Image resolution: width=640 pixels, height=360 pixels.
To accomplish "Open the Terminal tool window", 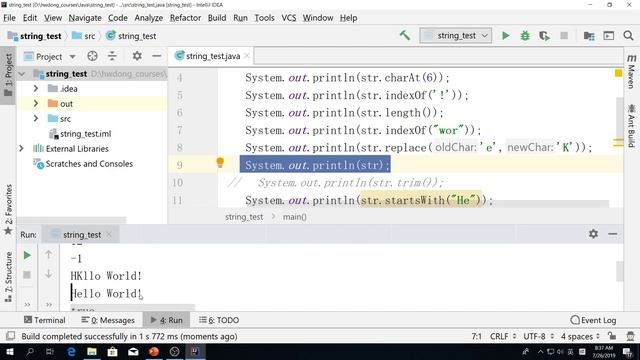I will [44, 320].
